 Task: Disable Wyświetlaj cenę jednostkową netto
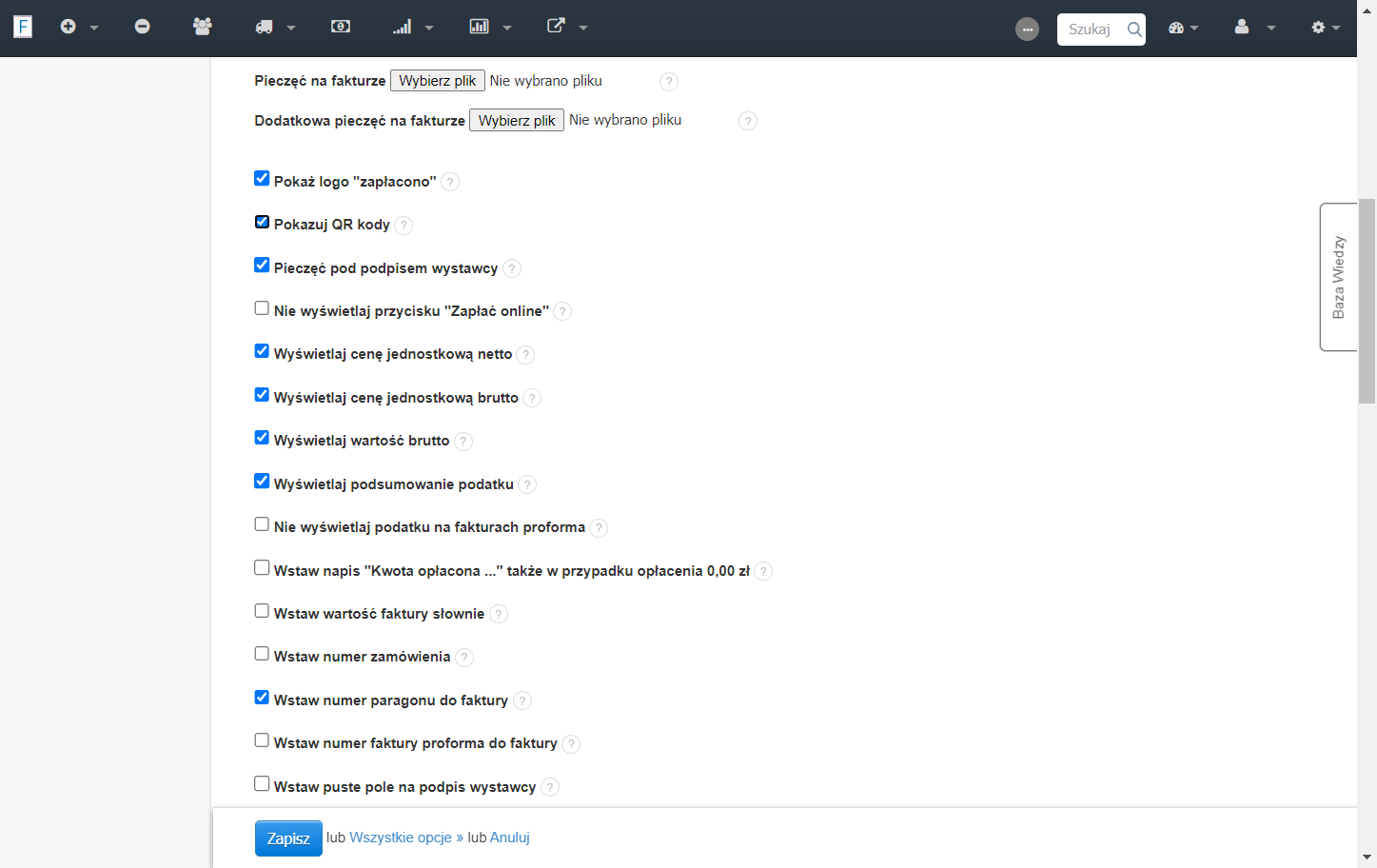point(262,351)
